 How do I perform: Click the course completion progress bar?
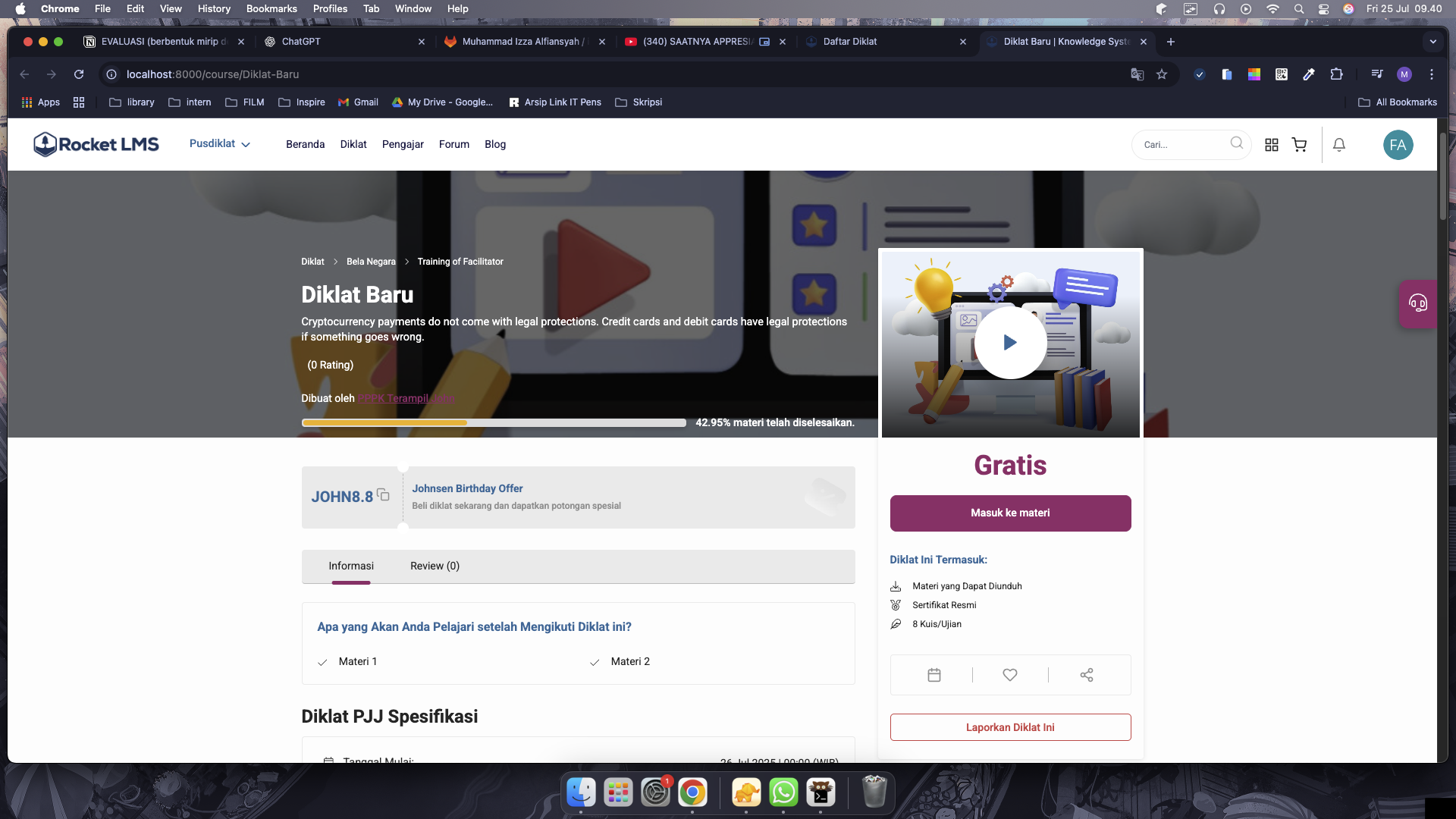[494, 423]
